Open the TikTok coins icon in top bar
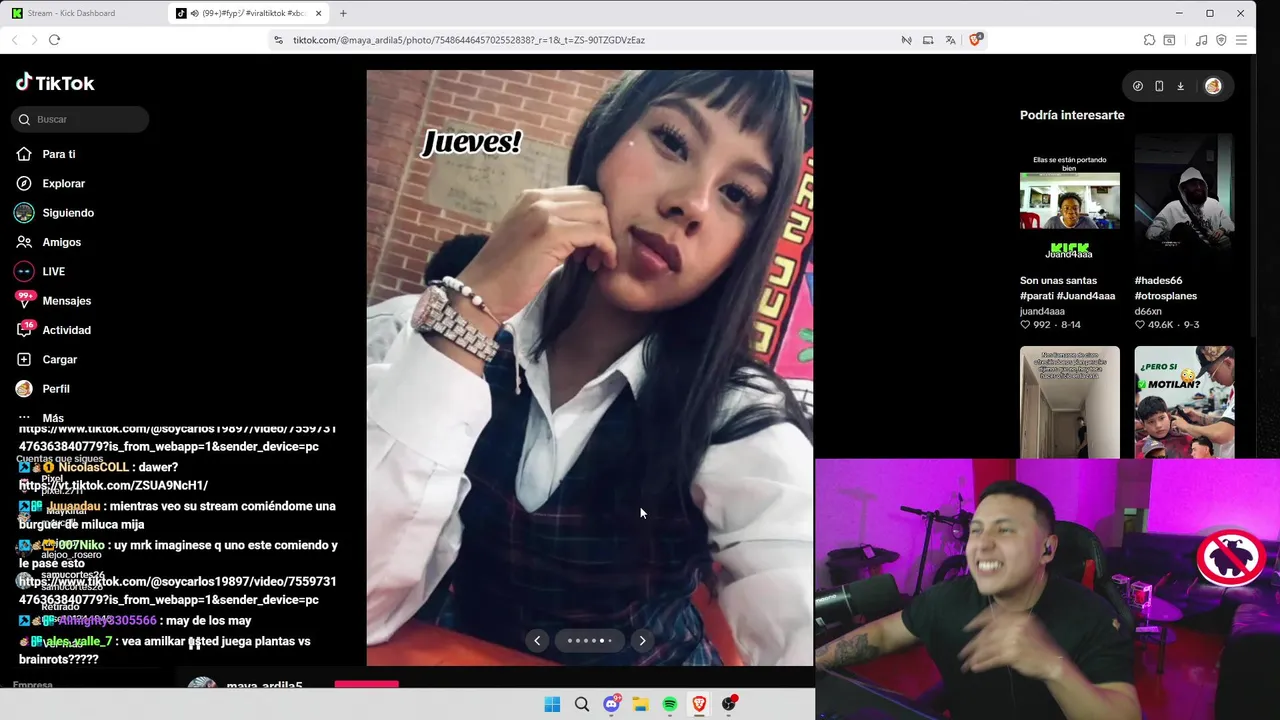The height and width of the screenshot is (720, 1280). point(1138,86)
